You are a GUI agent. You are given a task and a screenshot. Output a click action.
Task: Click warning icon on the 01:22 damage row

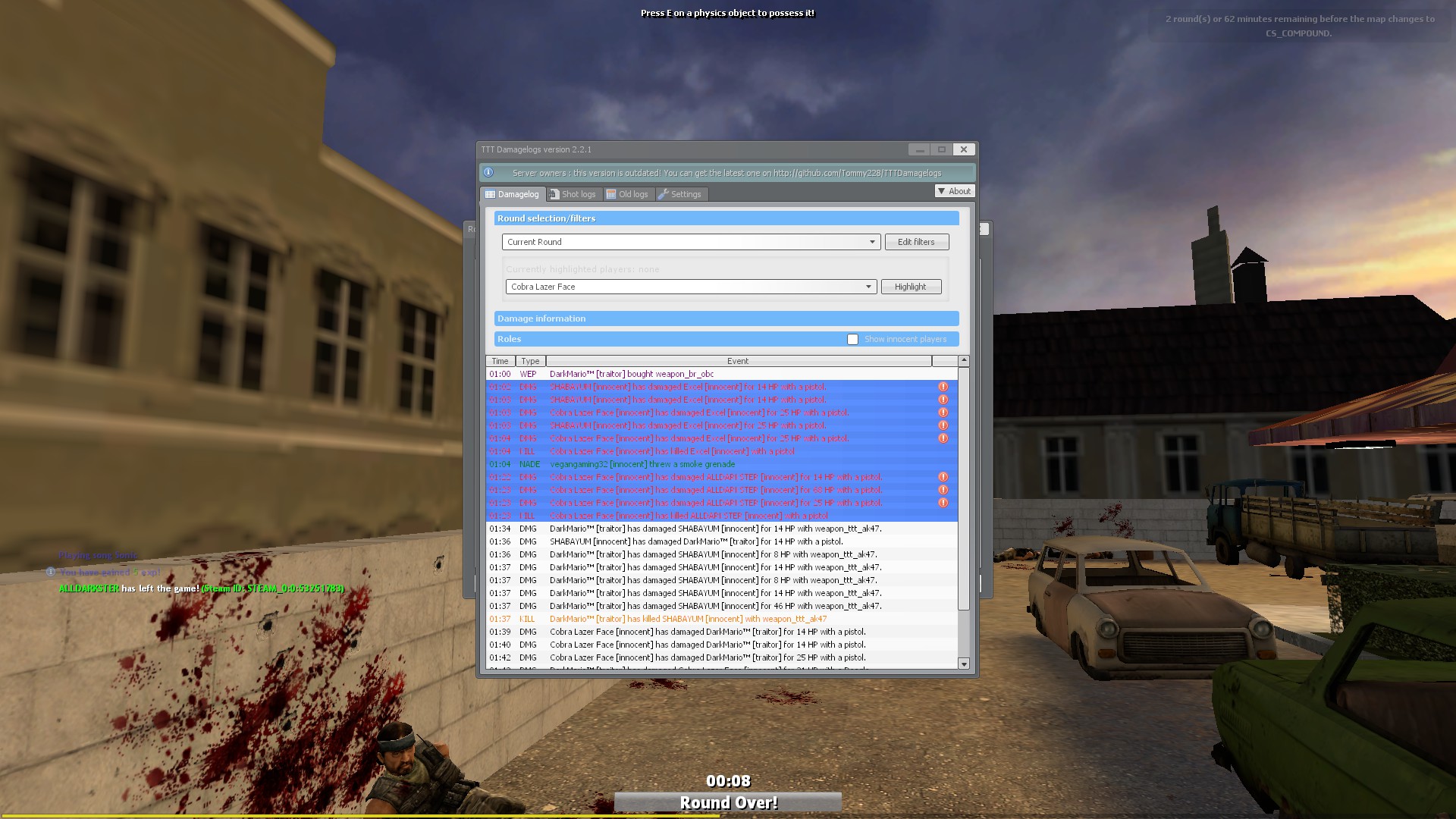coord(943,477)
